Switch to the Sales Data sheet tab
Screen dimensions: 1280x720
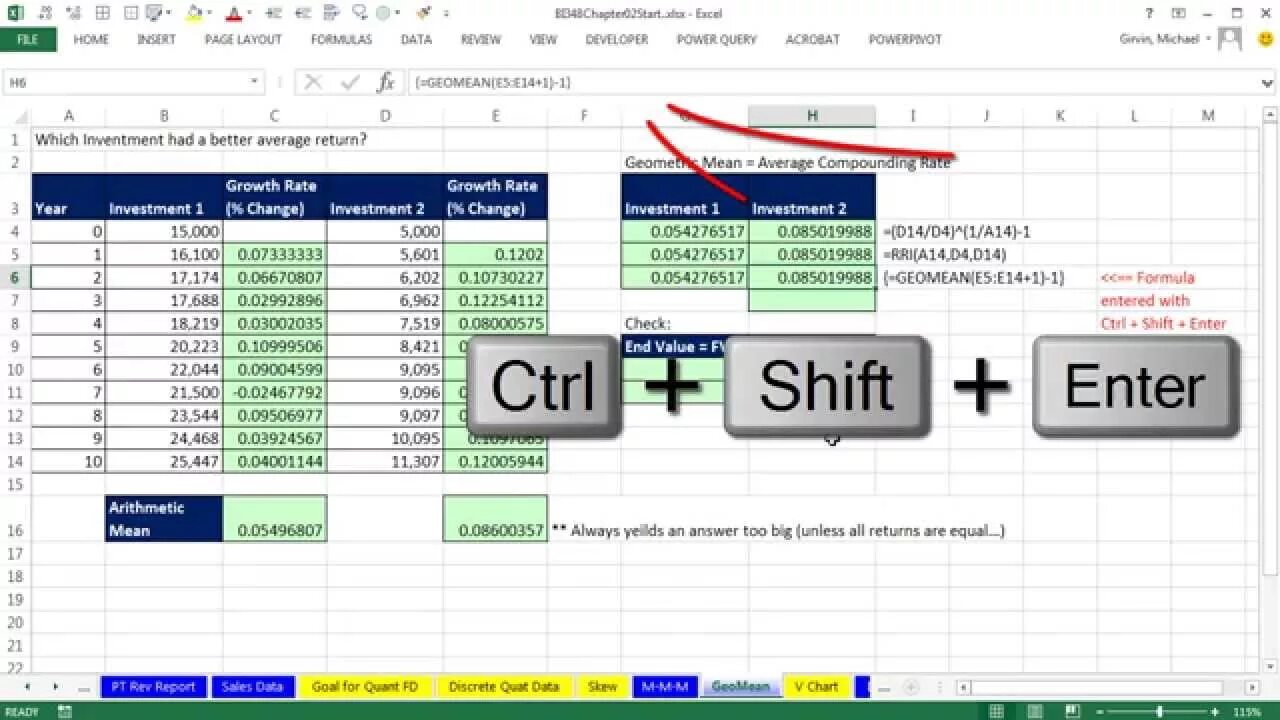pos(253,687)
